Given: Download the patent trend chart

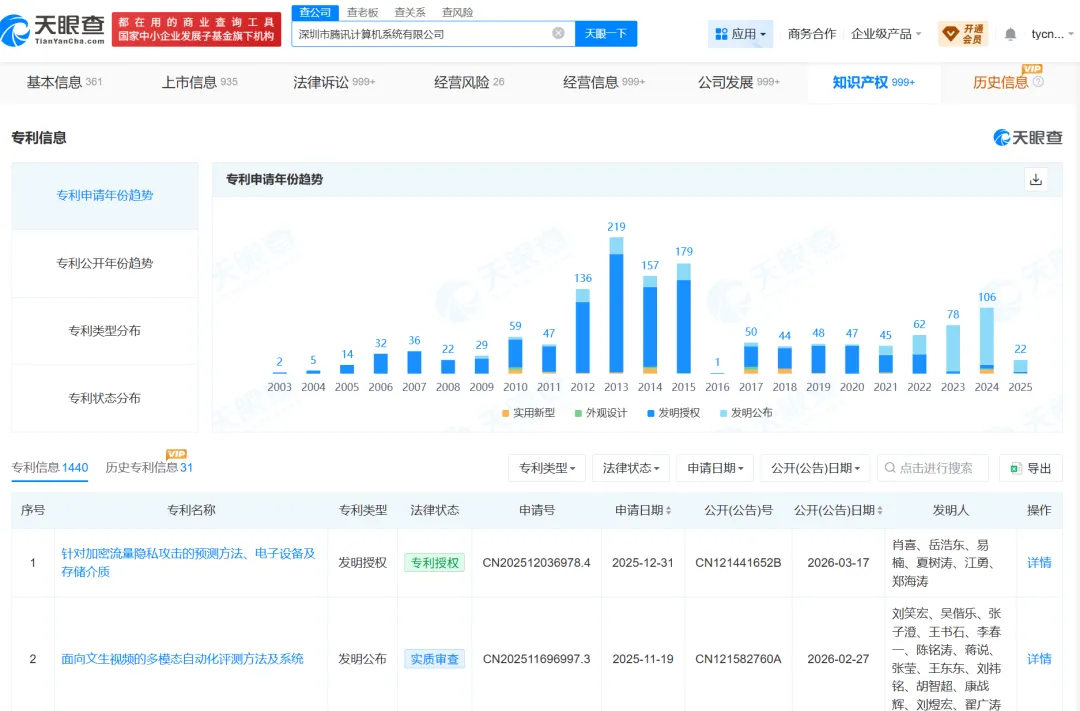Looking at the screenshot, I should (x=1036, y=180).
